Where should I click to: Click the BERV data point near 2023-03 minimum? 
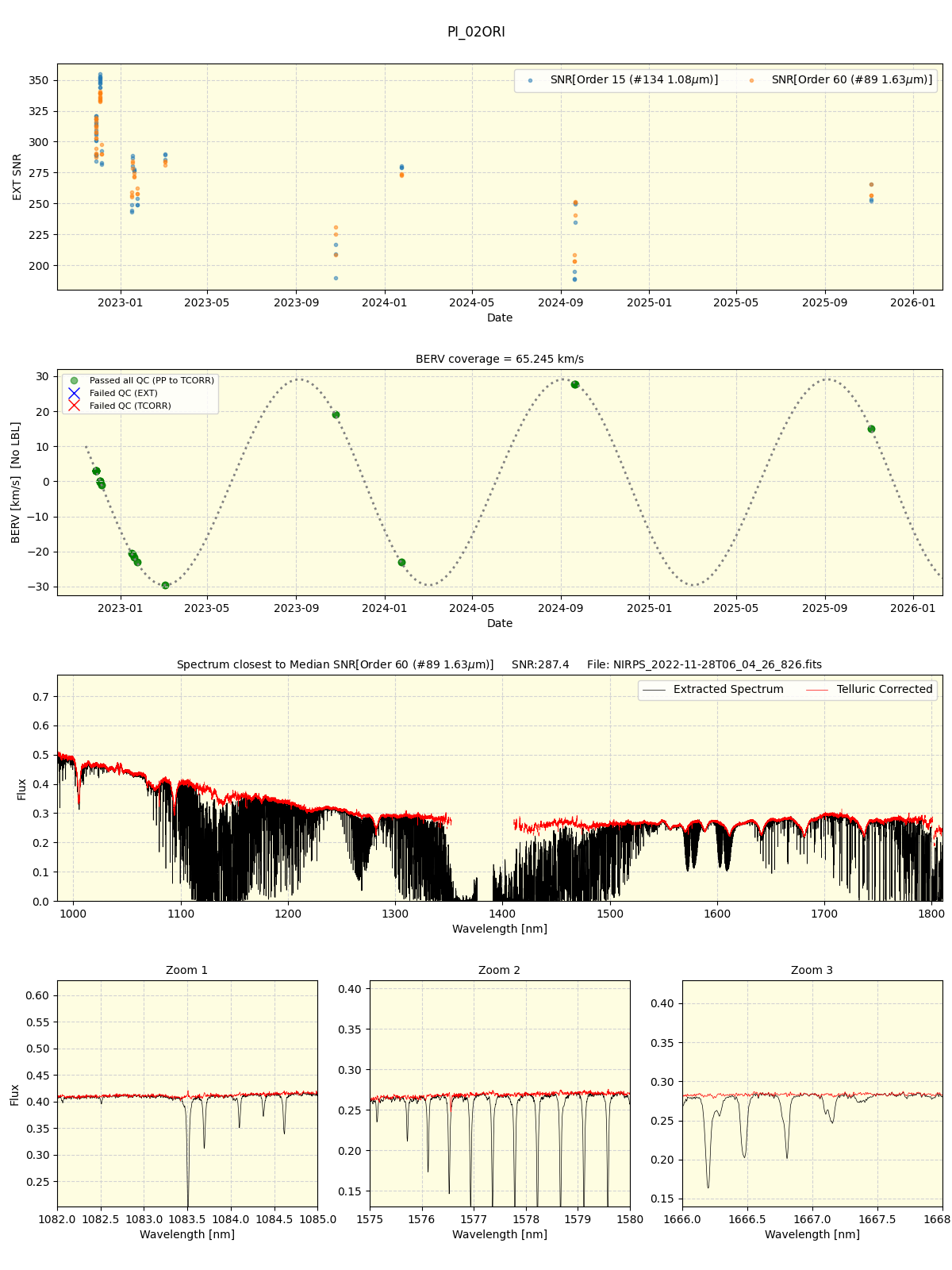click(x=165, y=585)
